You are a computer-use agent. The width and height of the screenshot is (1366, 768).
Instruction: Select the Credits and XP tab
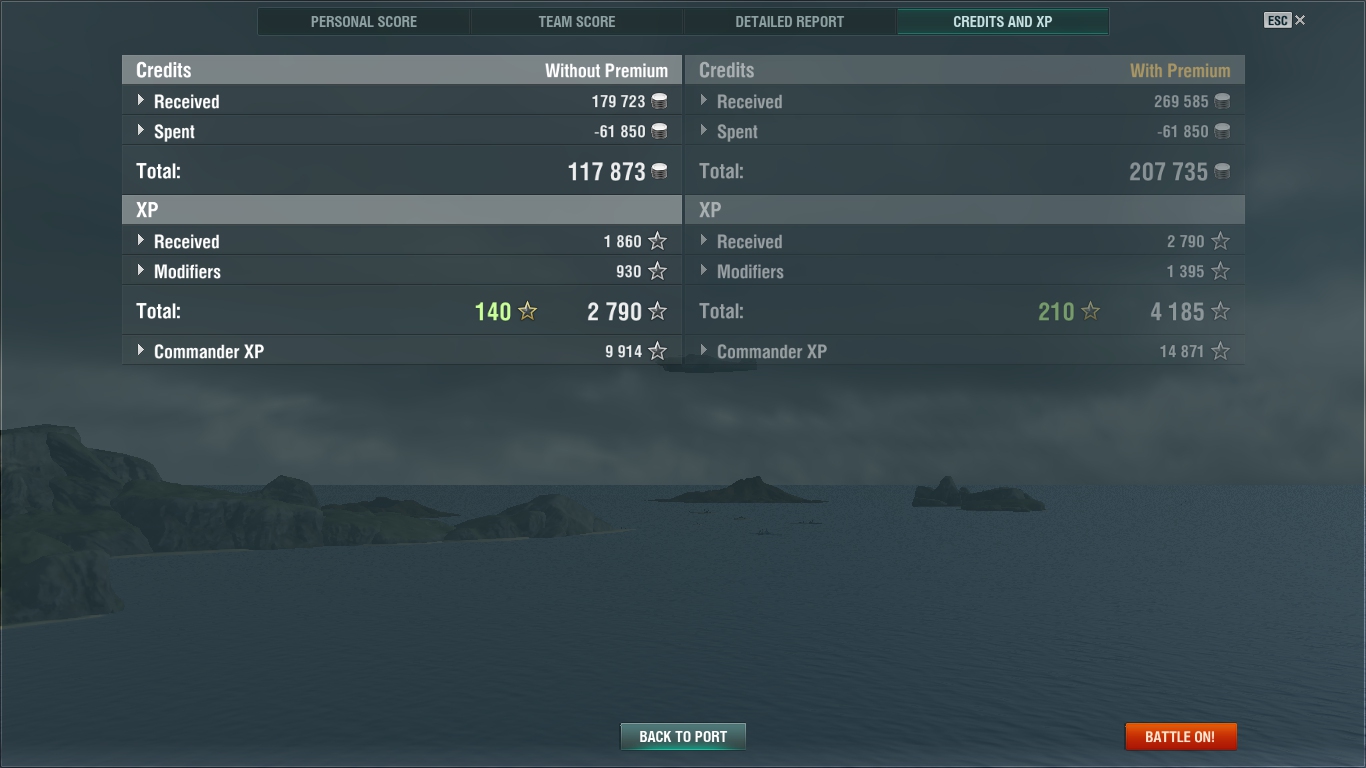tap(1003, 21)
